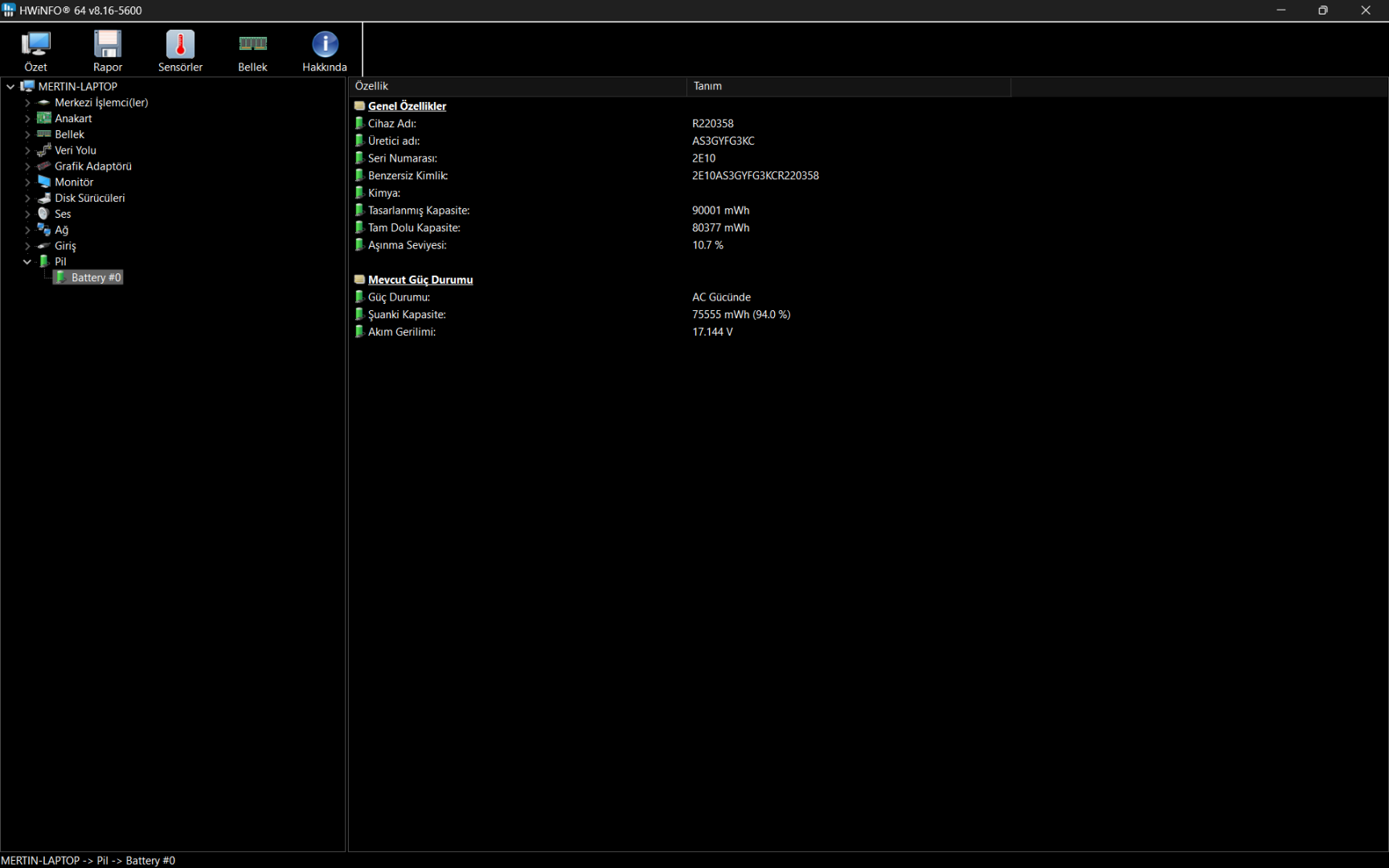1389x868 pixels.
Task: Expand the Giriş tree node
Action: pos(27,246)
